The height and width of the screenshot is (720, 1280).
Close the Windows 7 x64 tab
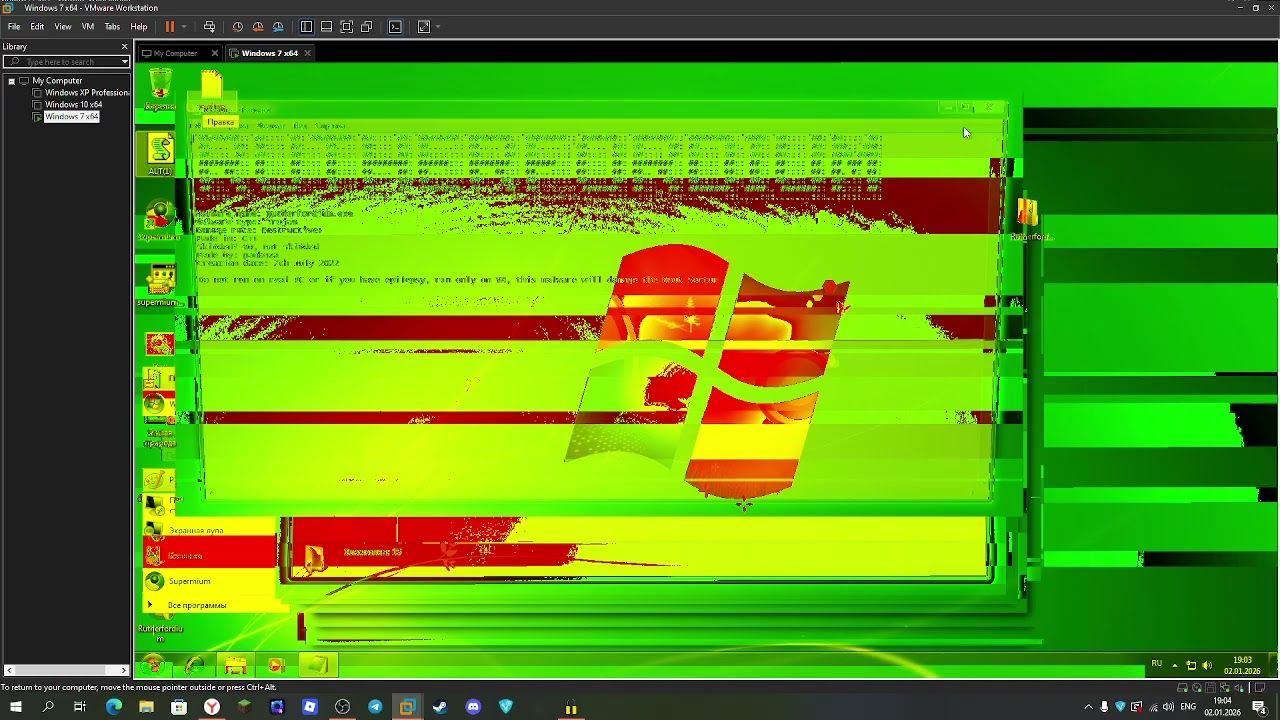tap(307, 53)
